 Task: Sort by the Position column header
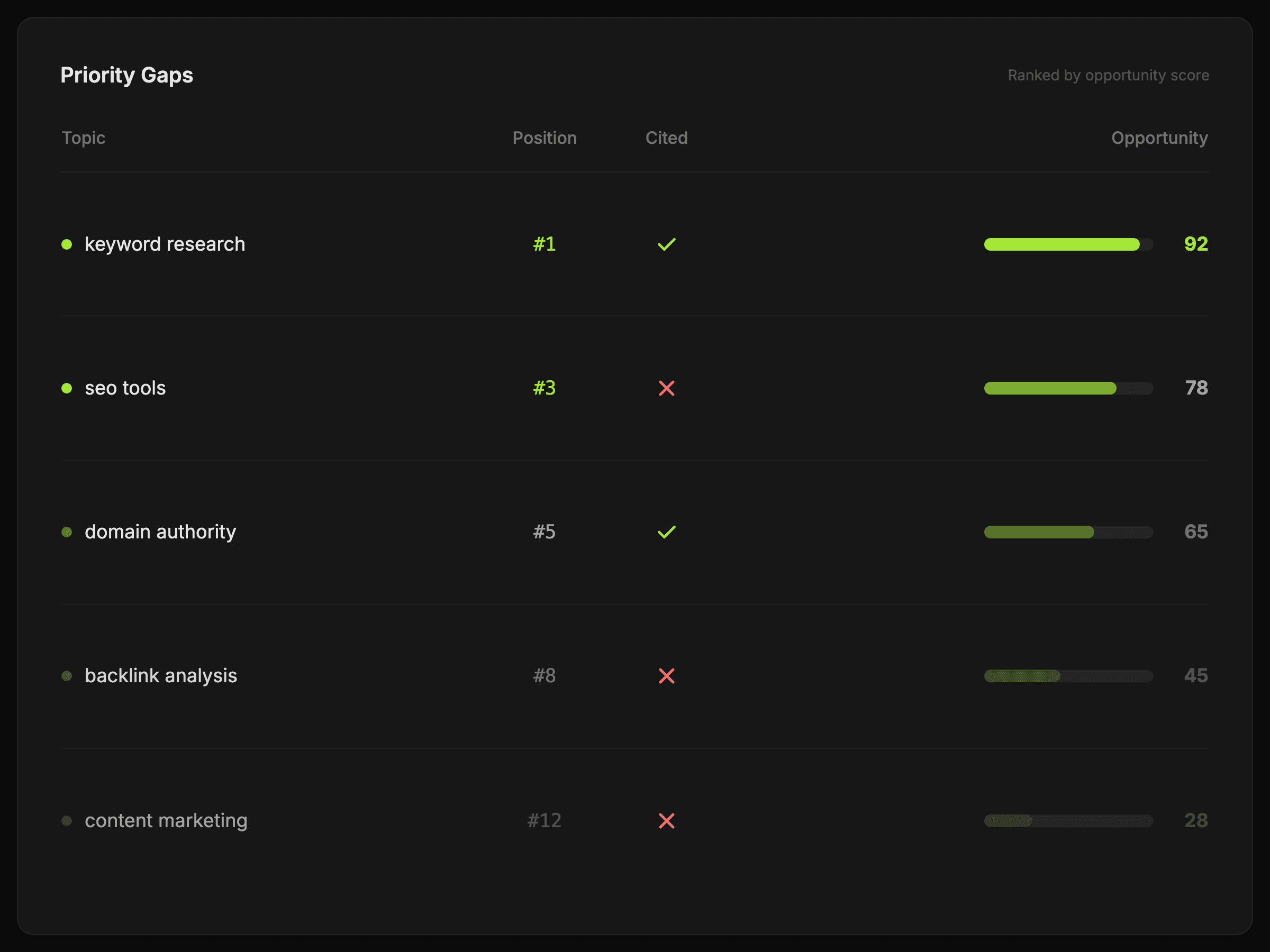tap(543, 138)
